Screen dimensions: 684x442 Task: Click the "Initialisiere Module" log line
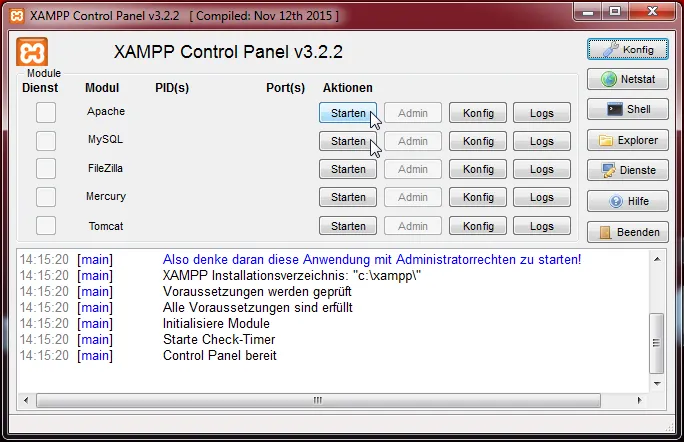216,323
